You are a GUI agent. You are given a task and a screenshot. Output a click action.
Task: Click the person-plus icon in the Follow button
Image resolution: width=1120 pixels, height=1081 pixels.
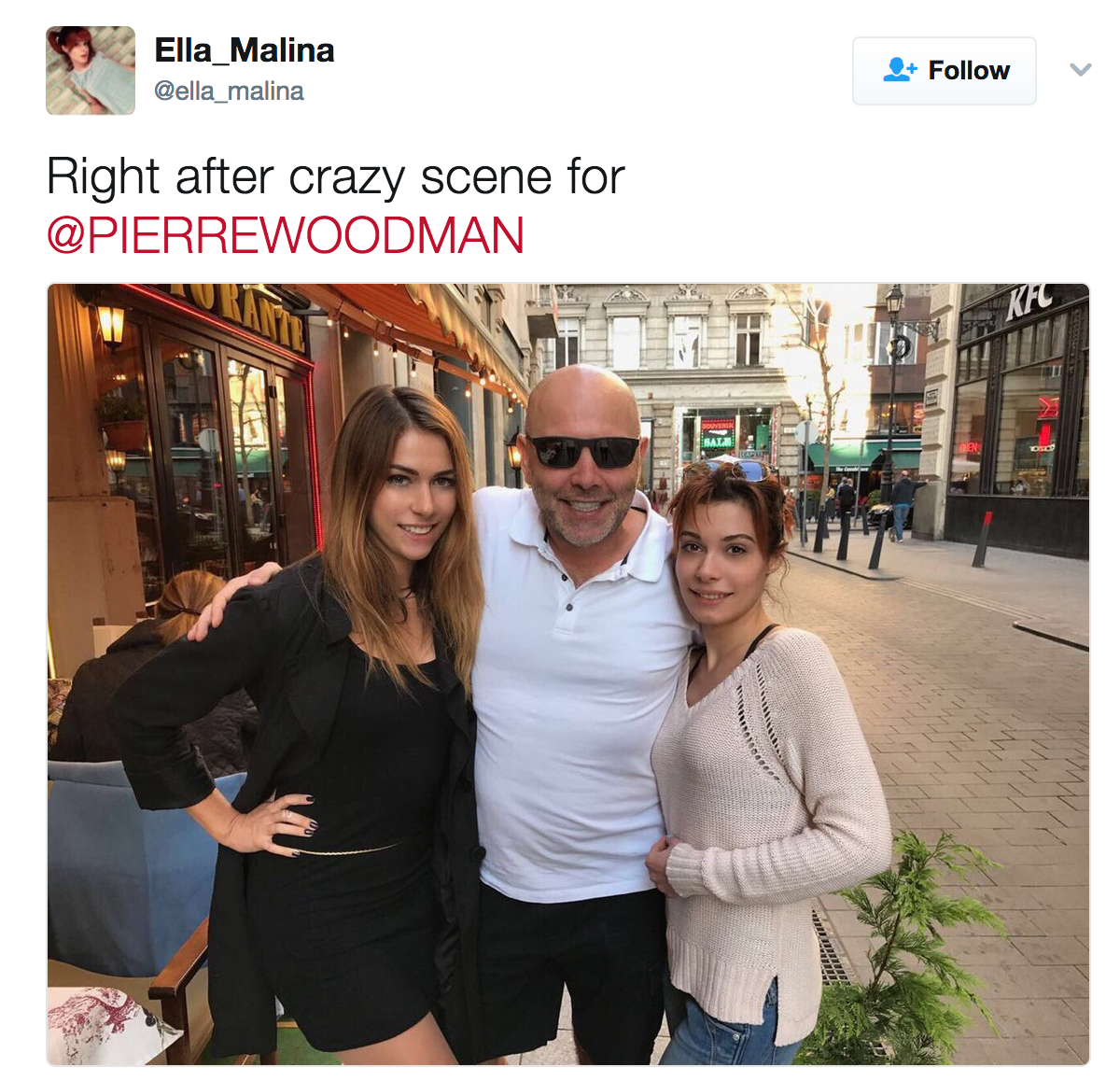(x=900, y=70)
